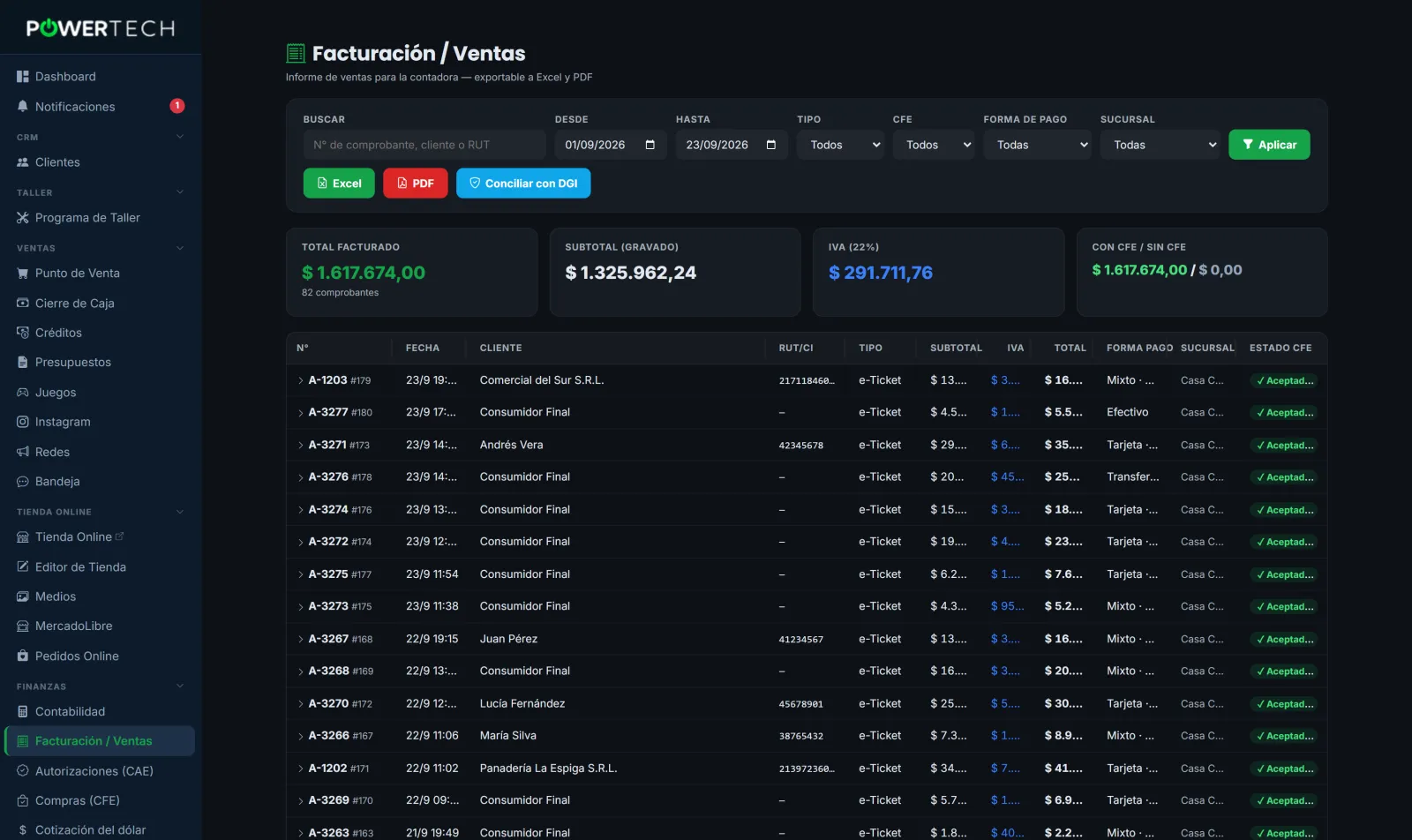Viewport: 1412px width, 840px height.
Task: Click the Créditos sidebar icon
Action: pyautogui.click(x=23, y=333)
